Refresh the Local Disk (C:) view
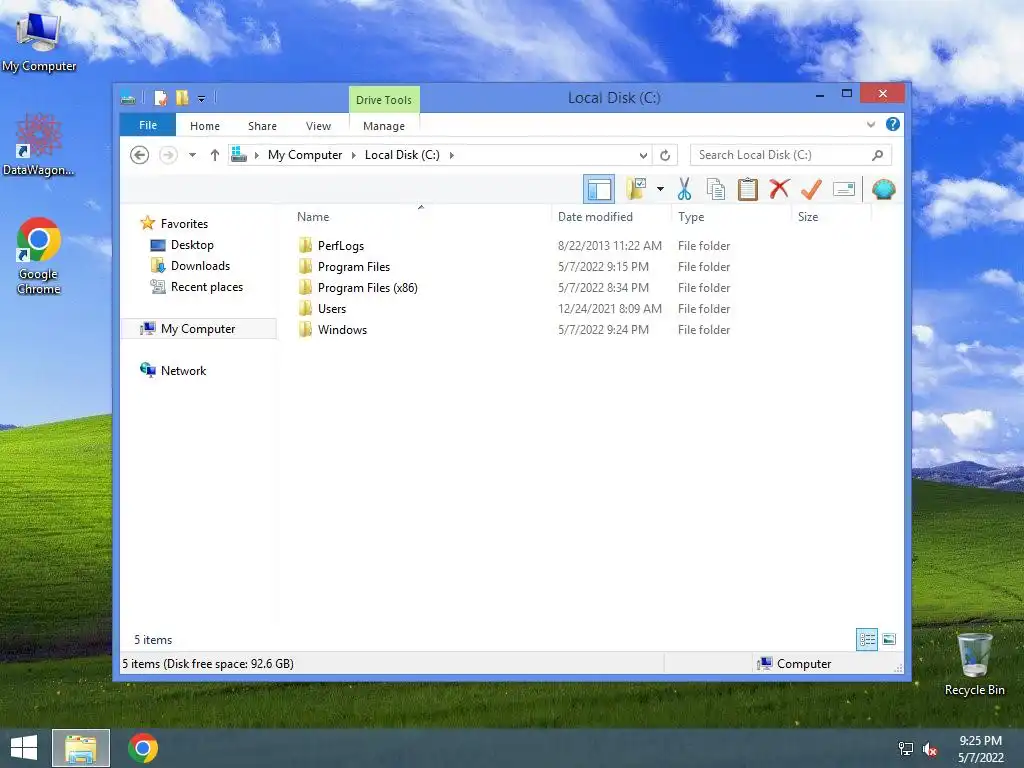Viewport: 1024px width, 768px height. tap(665, 155)
